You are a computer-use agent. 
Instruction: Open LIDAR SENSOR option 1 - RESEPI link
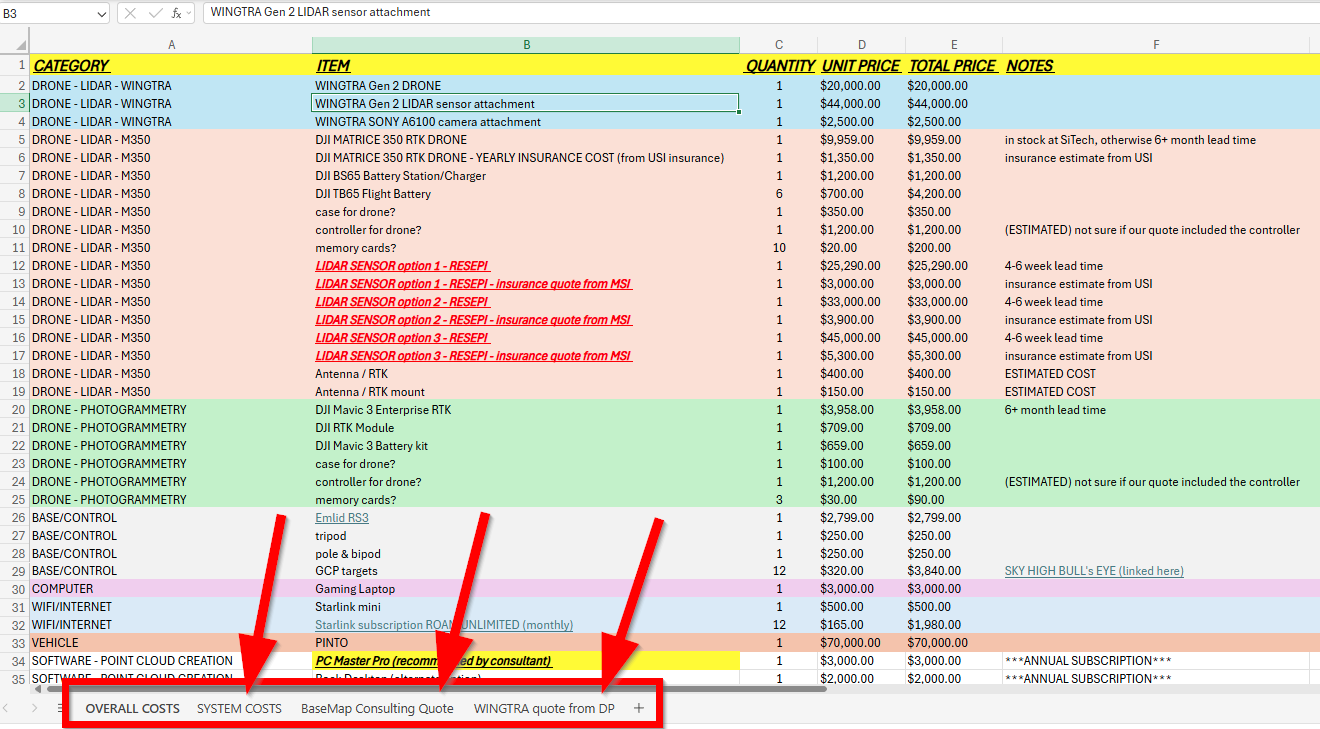[x=402, y=265]
